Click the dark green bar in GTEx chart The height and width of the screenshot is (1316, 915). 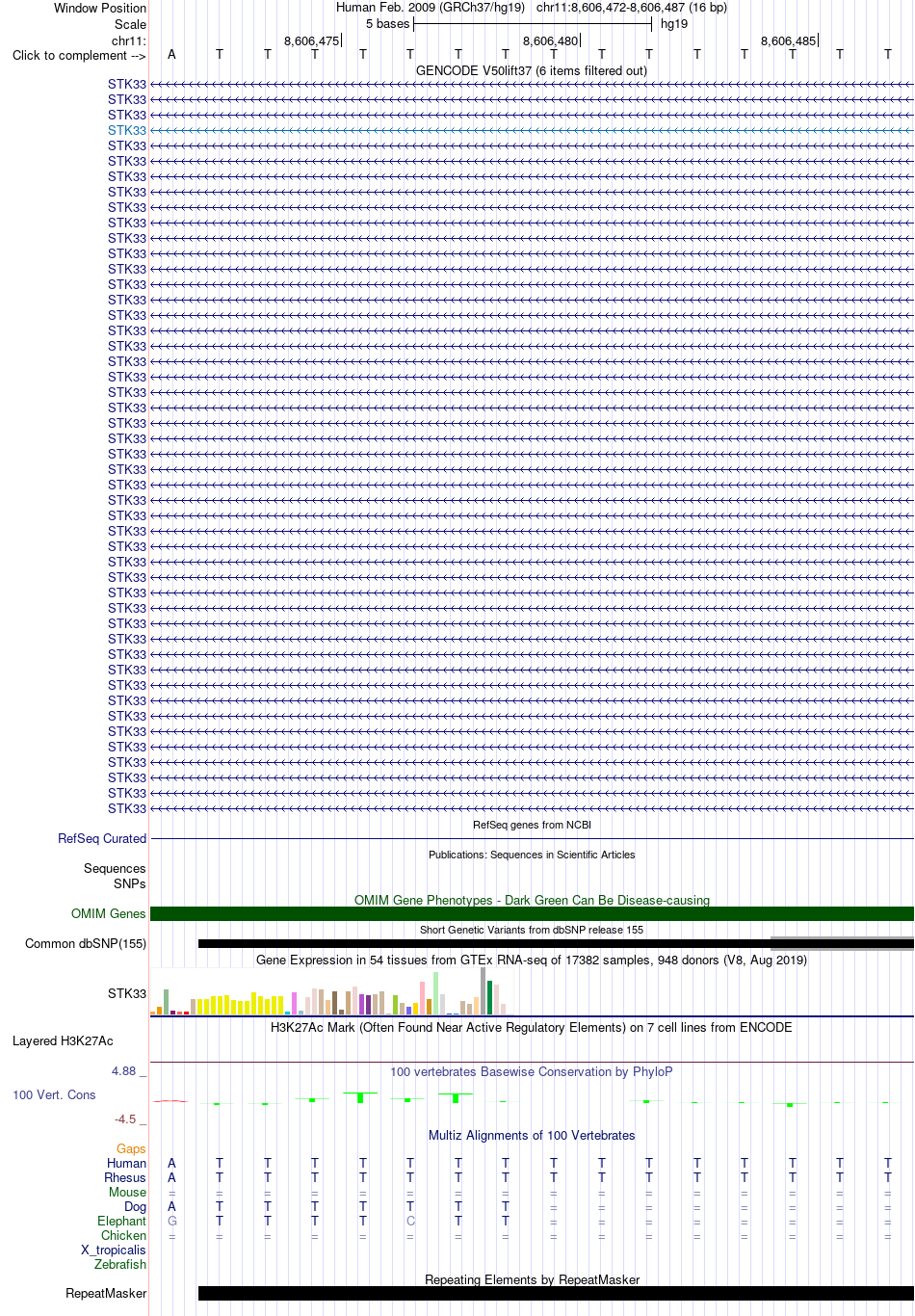tap(489, 997)
